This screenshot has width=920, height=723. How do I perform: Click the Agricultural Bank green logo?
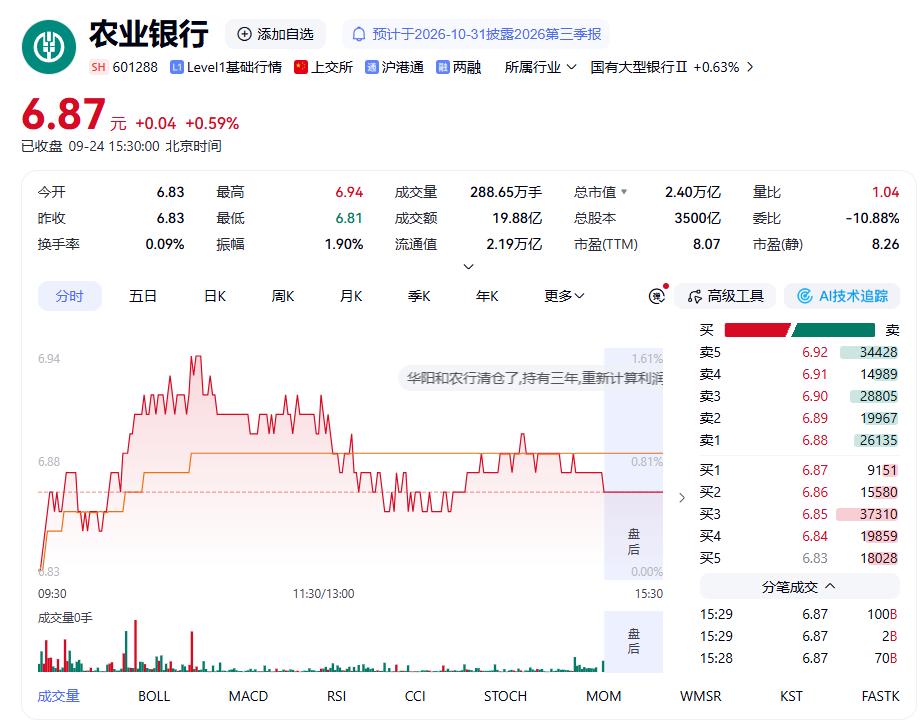pyautogui.click(x=49, y=46)
